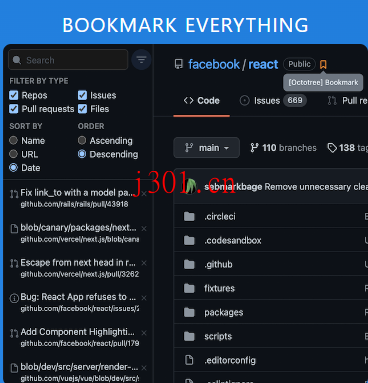Click the pull request icon on Fix link_to bookmark

tap(14, 194)
